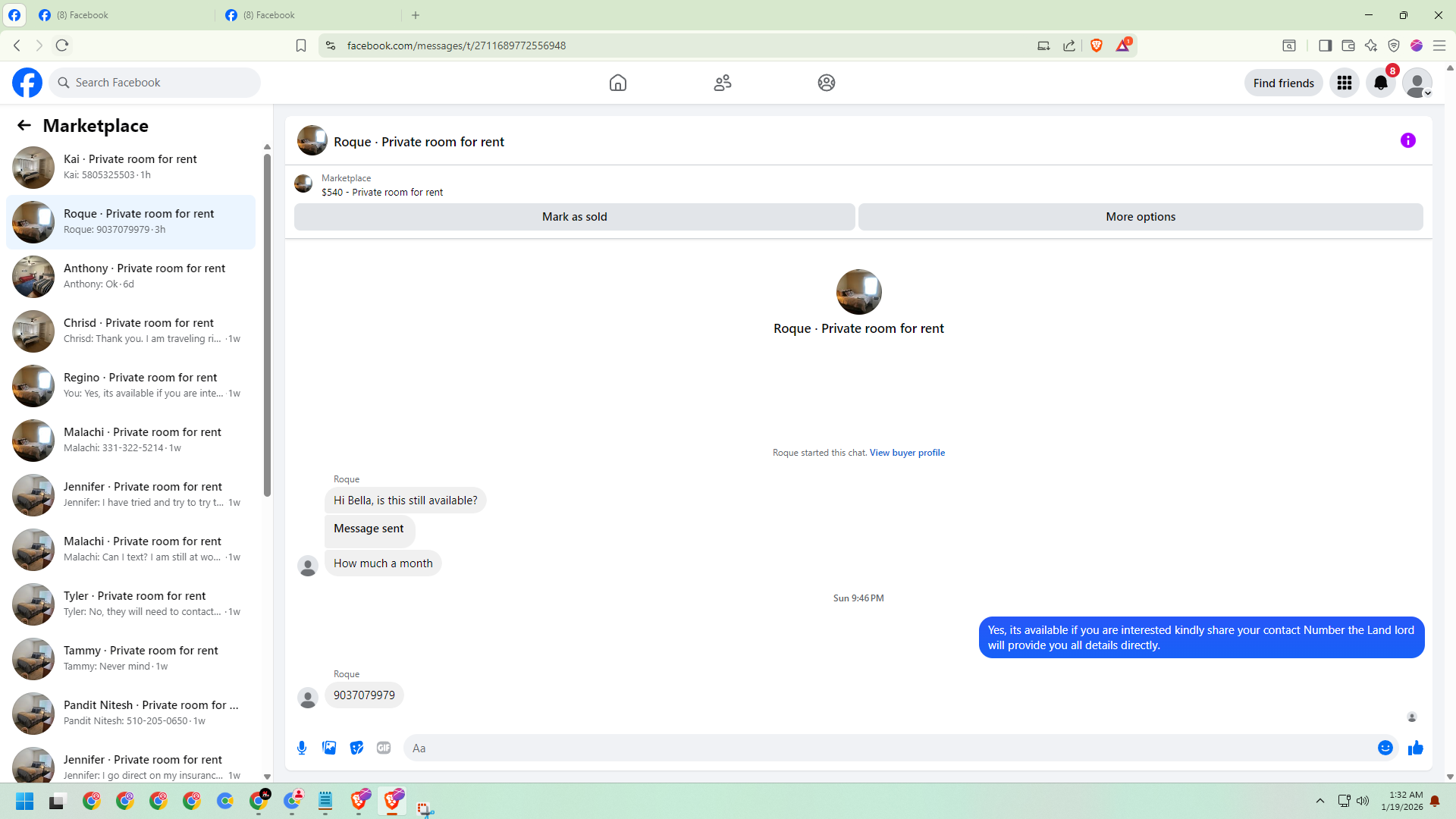The image size is (1456, 819).
Task: Open the Leo AI sparkle icon
Action: coord(1371,45)
